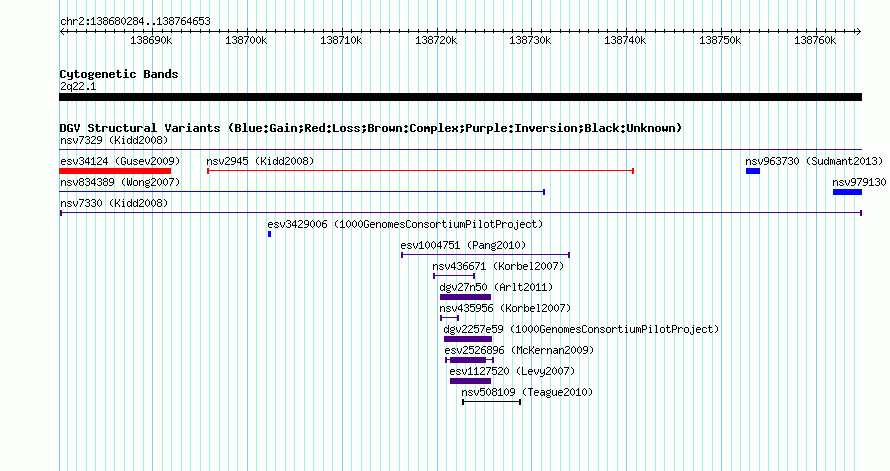890x471 pixels.
Task: Open variant label esv1004751 (Pang2010)
Action: point(463,245)
